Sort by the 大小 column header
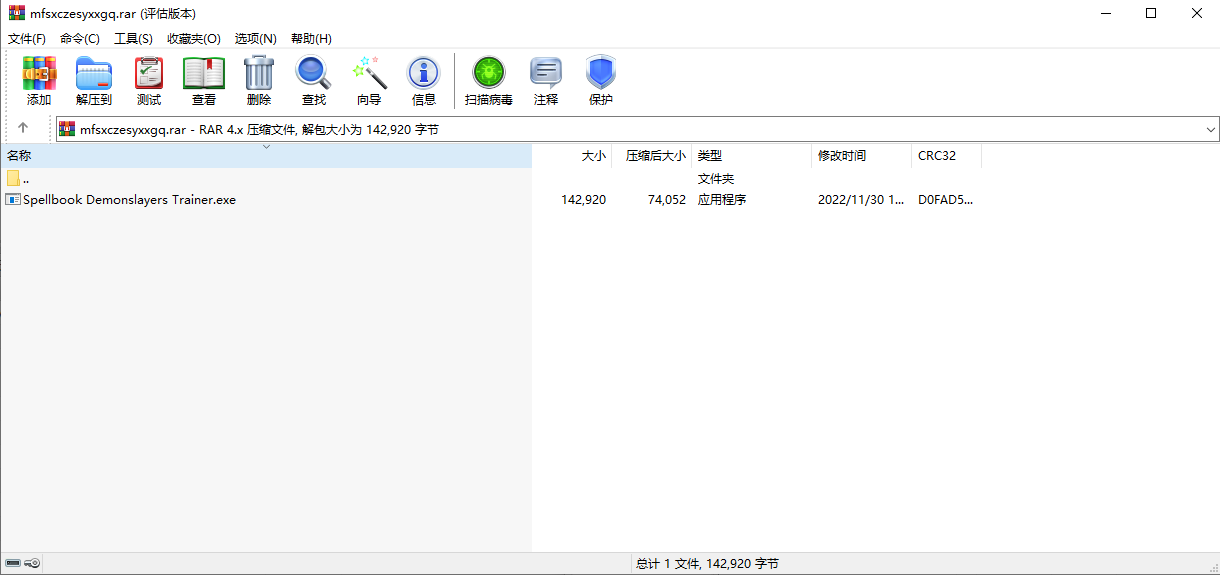This screenshot has height=575, width=1220. (572, 156)
